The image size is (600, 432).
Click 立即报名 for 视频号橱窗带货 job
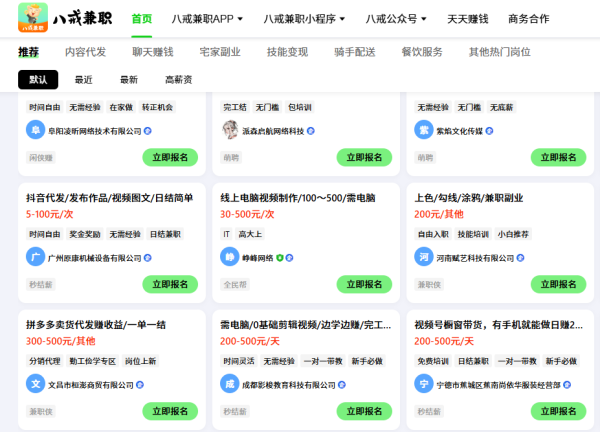558,411
